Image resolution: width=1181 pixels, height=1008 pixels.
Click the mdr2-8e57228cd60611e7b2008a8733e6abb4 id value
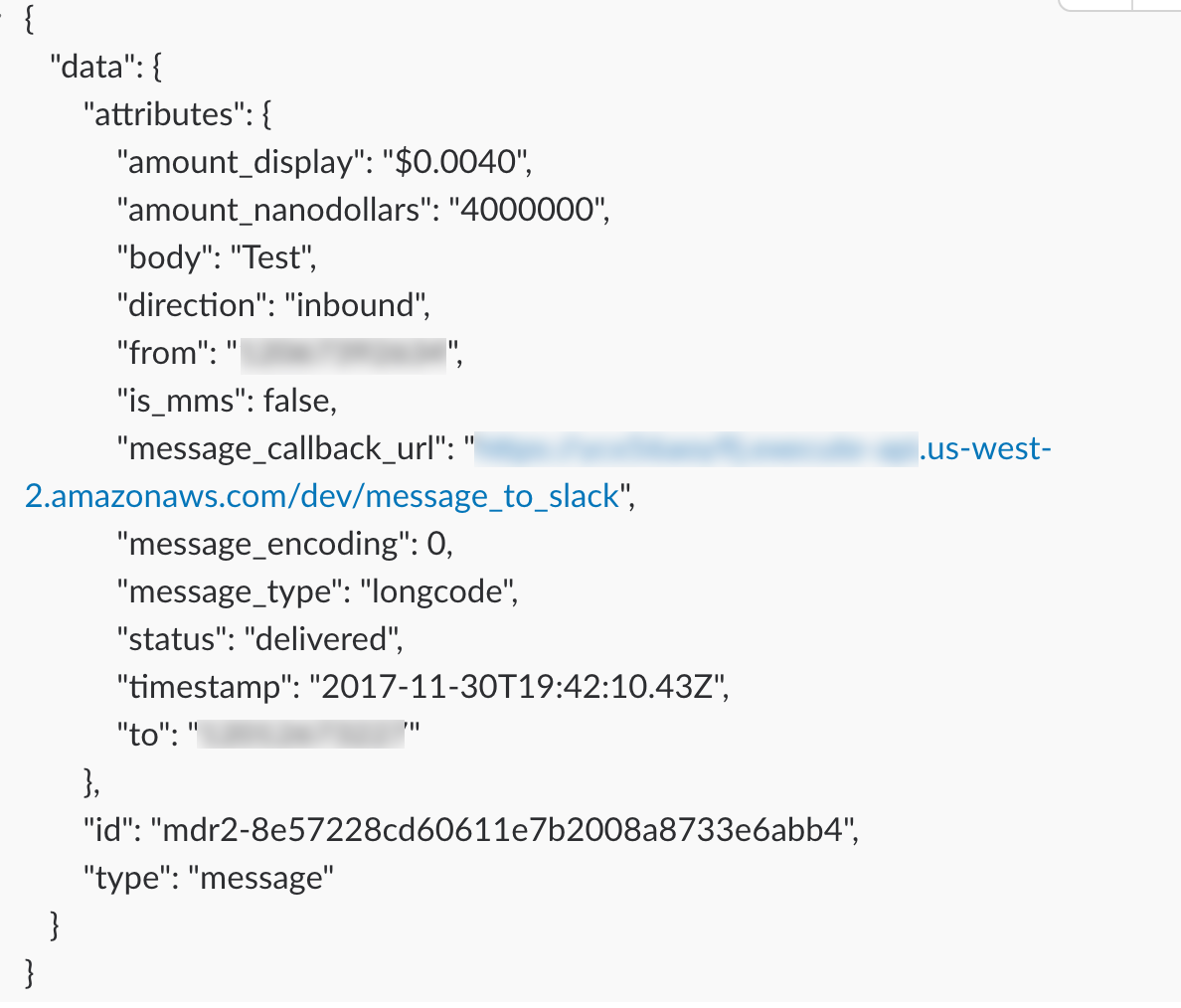click(502, 830)
